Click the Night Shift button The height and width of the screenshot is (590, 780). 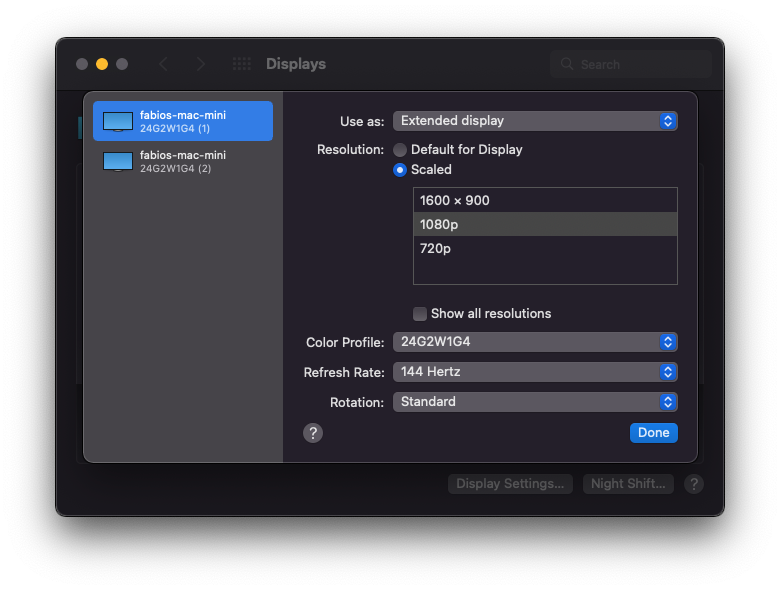point(628,484)
